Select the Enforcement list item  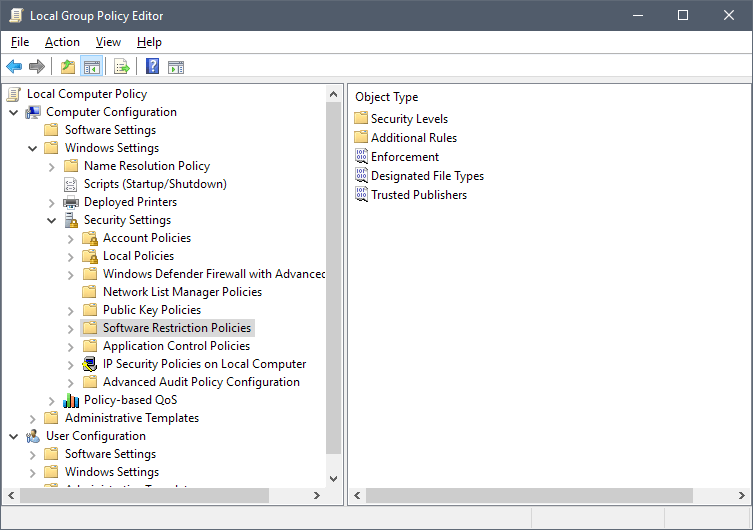pyautogui.click(x=405, y=157)
